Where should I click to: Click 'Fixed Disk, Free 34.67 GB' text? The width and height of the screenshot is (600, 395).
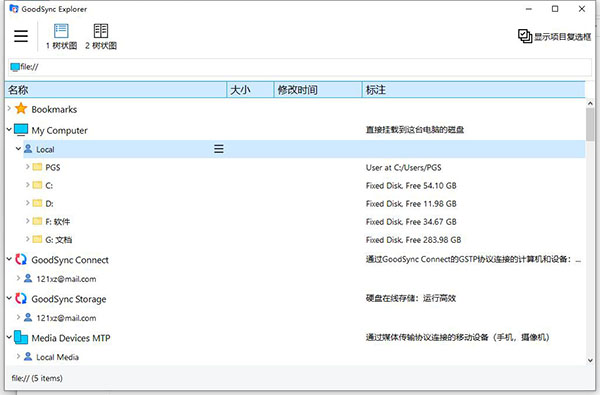pyautogui.click(x=411, y=222)
